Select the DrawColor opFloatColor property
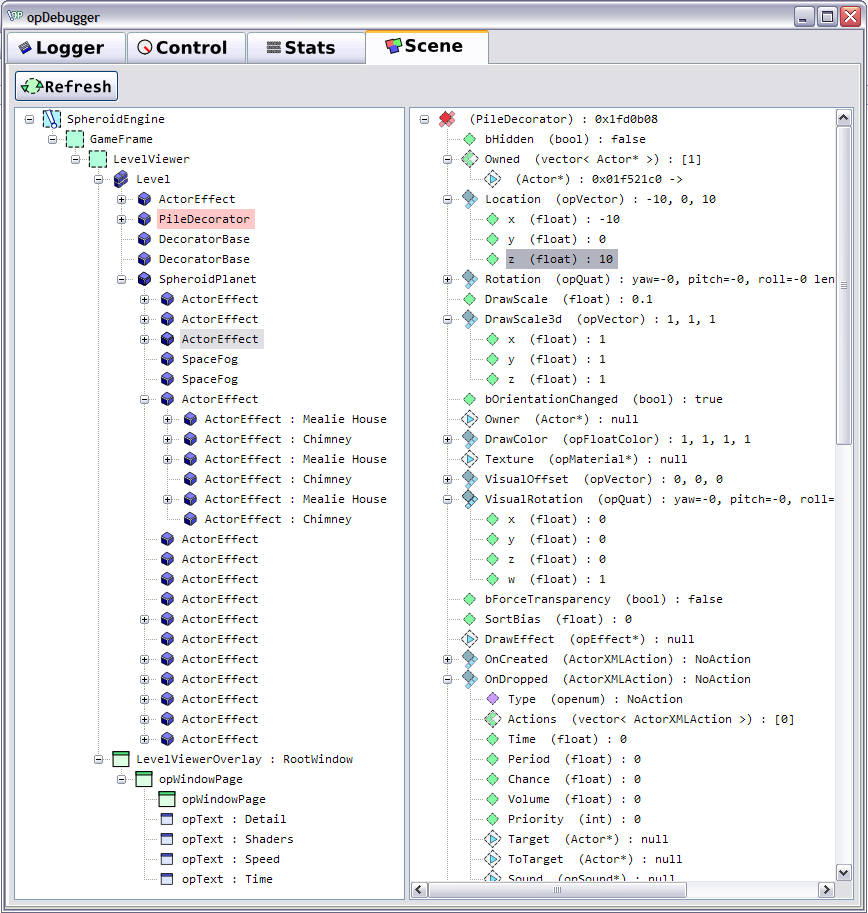The image size is (868, 913). pyautogui.click(x=617, y=439)
